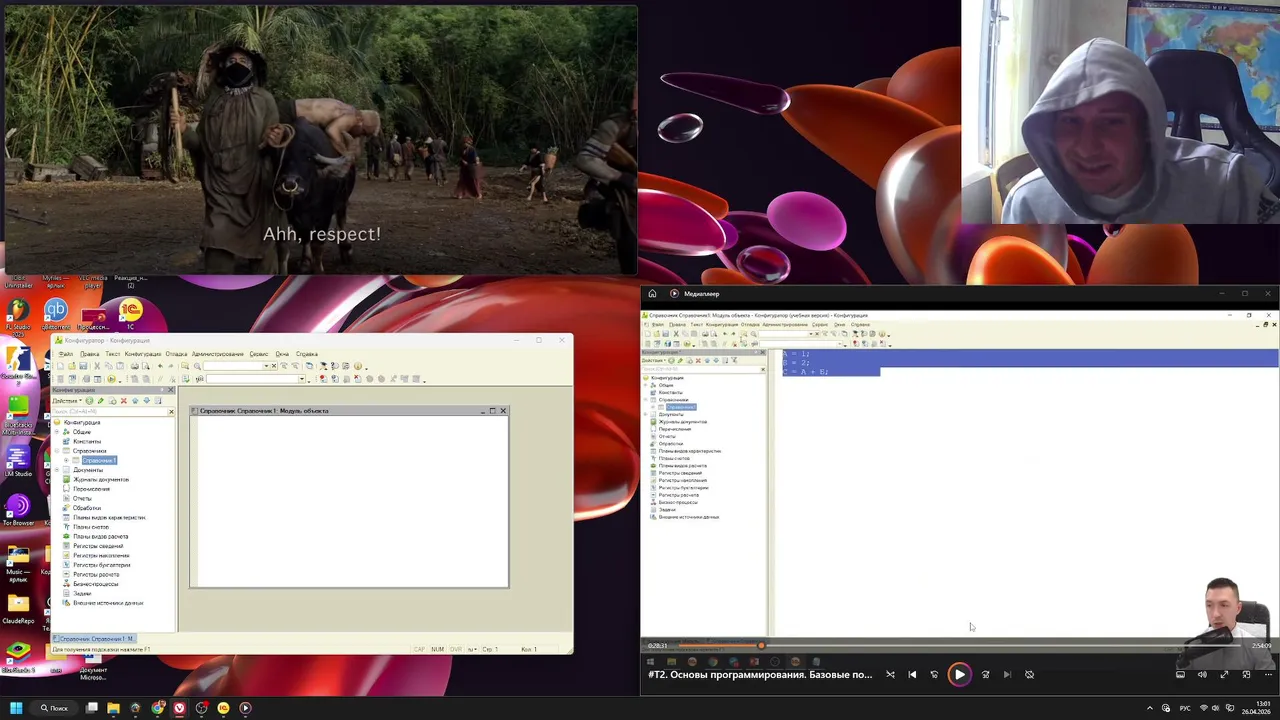Open the Справка menu in Configurator window

[x=307, y=354]
